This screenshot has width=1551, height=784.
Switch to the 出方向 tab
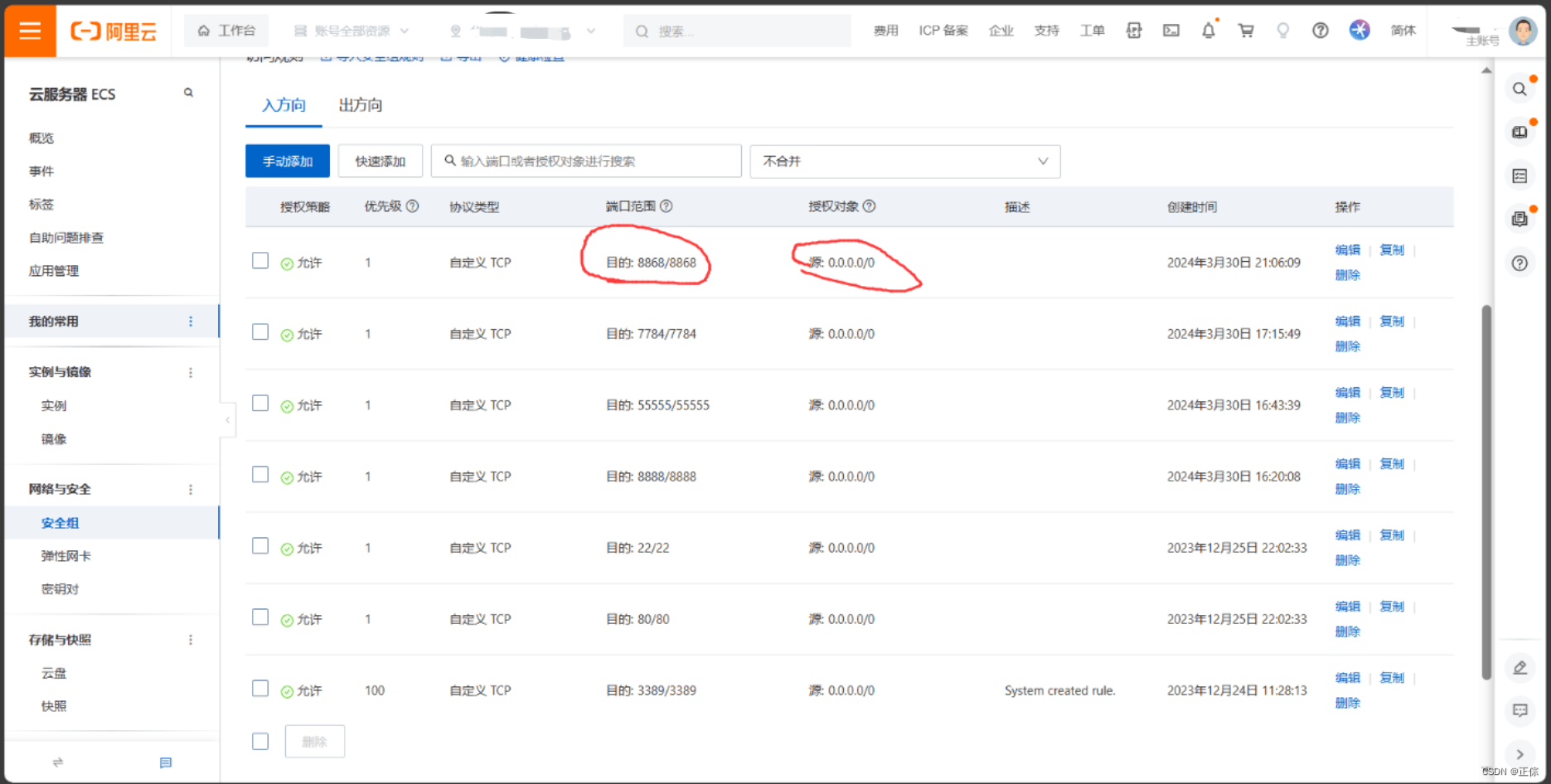click(361, 105)
